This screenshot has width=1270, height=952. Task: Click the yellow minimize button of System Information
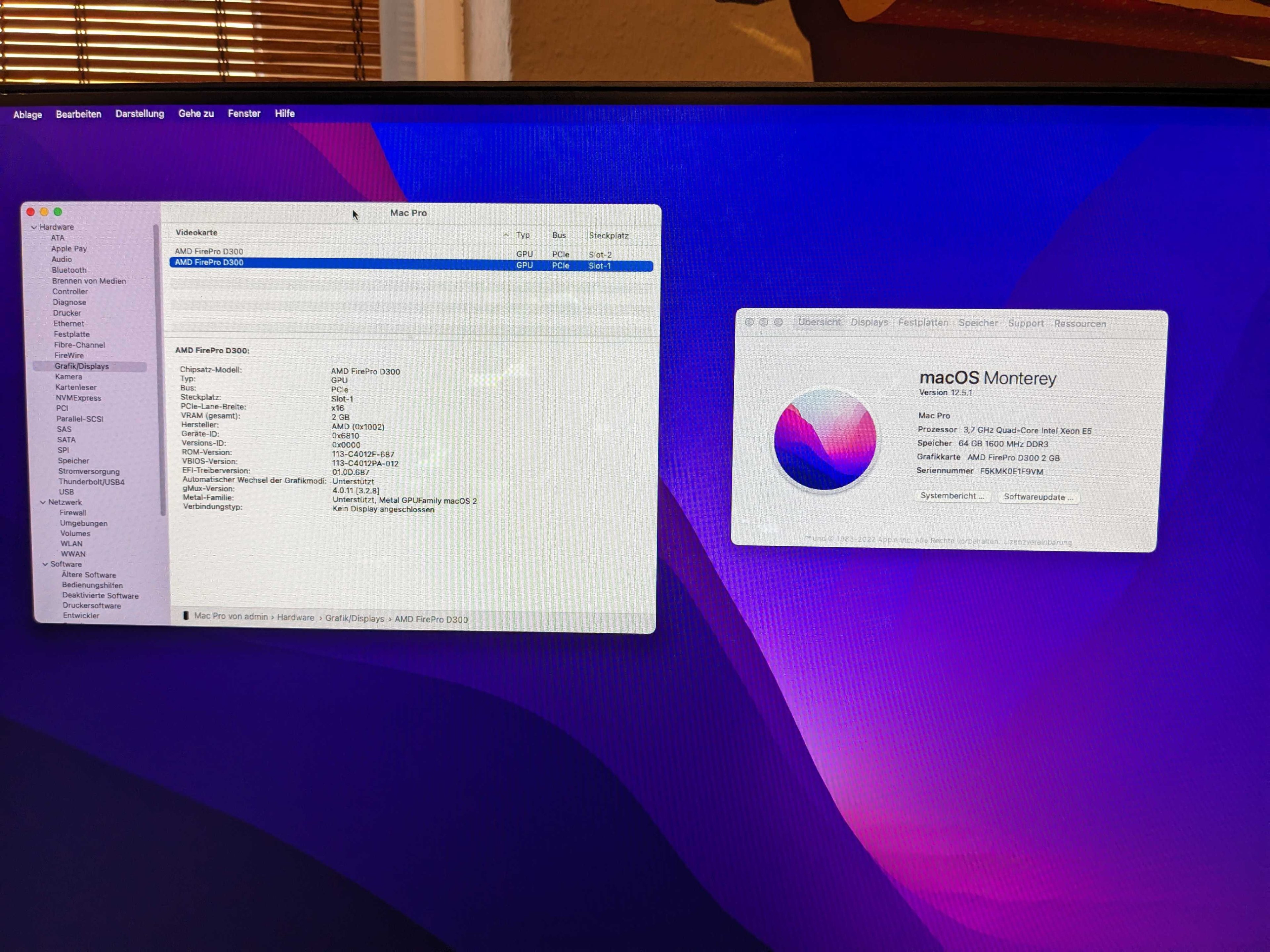tap(44, 212)
